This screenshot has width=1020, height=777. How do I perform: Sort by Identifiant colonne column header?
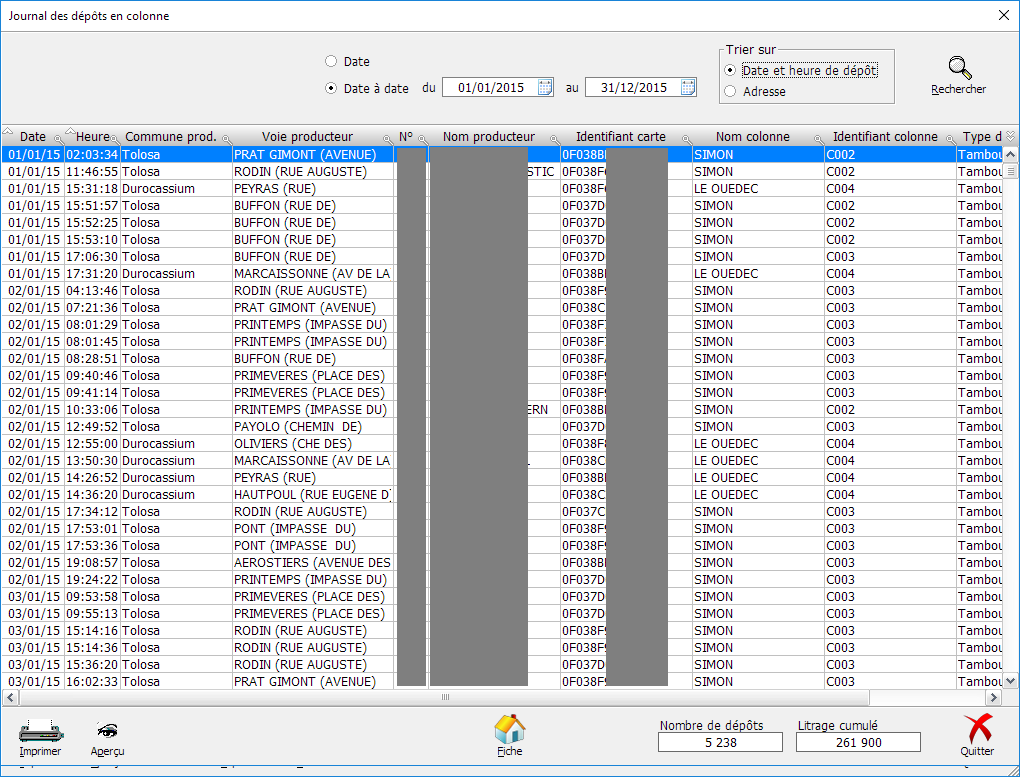click(884, 137)
